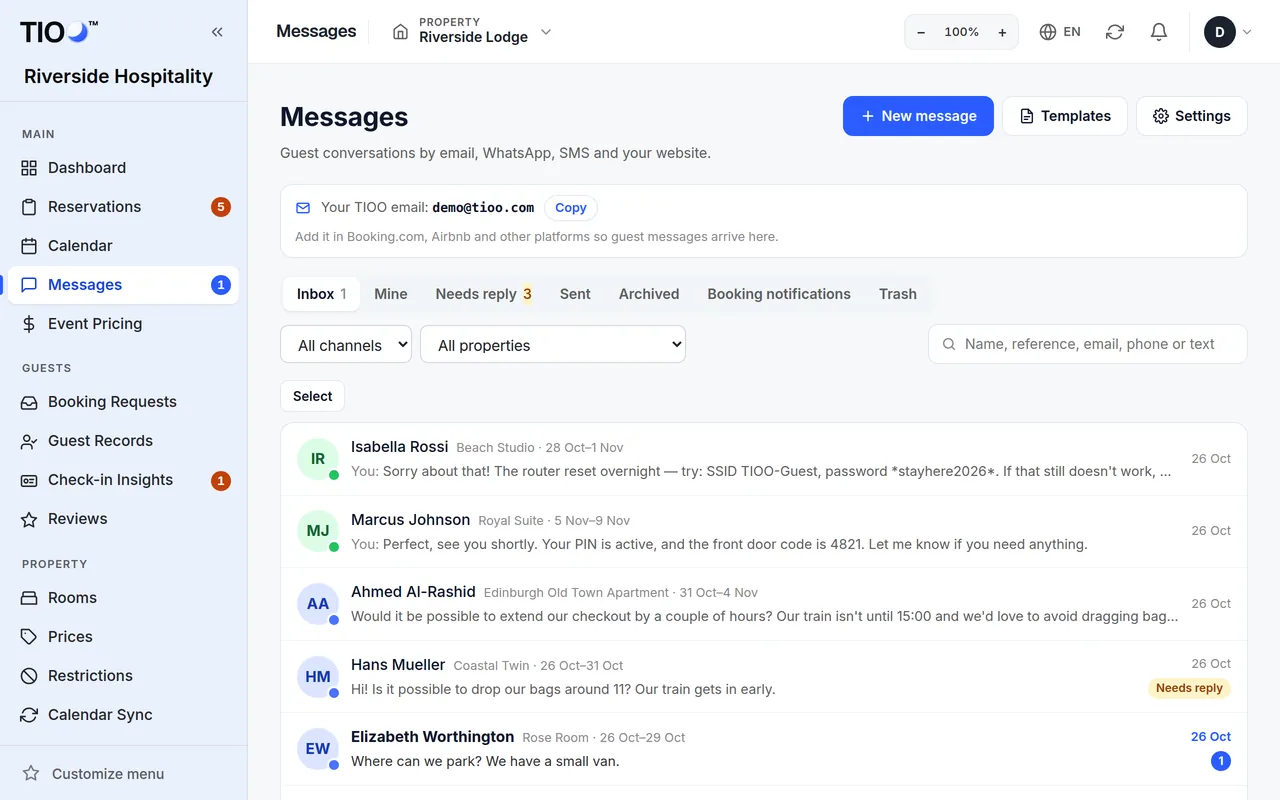Viewport: 1280px width, 800px height.
Task: Click the Prices tag icon
Action: 29,637
